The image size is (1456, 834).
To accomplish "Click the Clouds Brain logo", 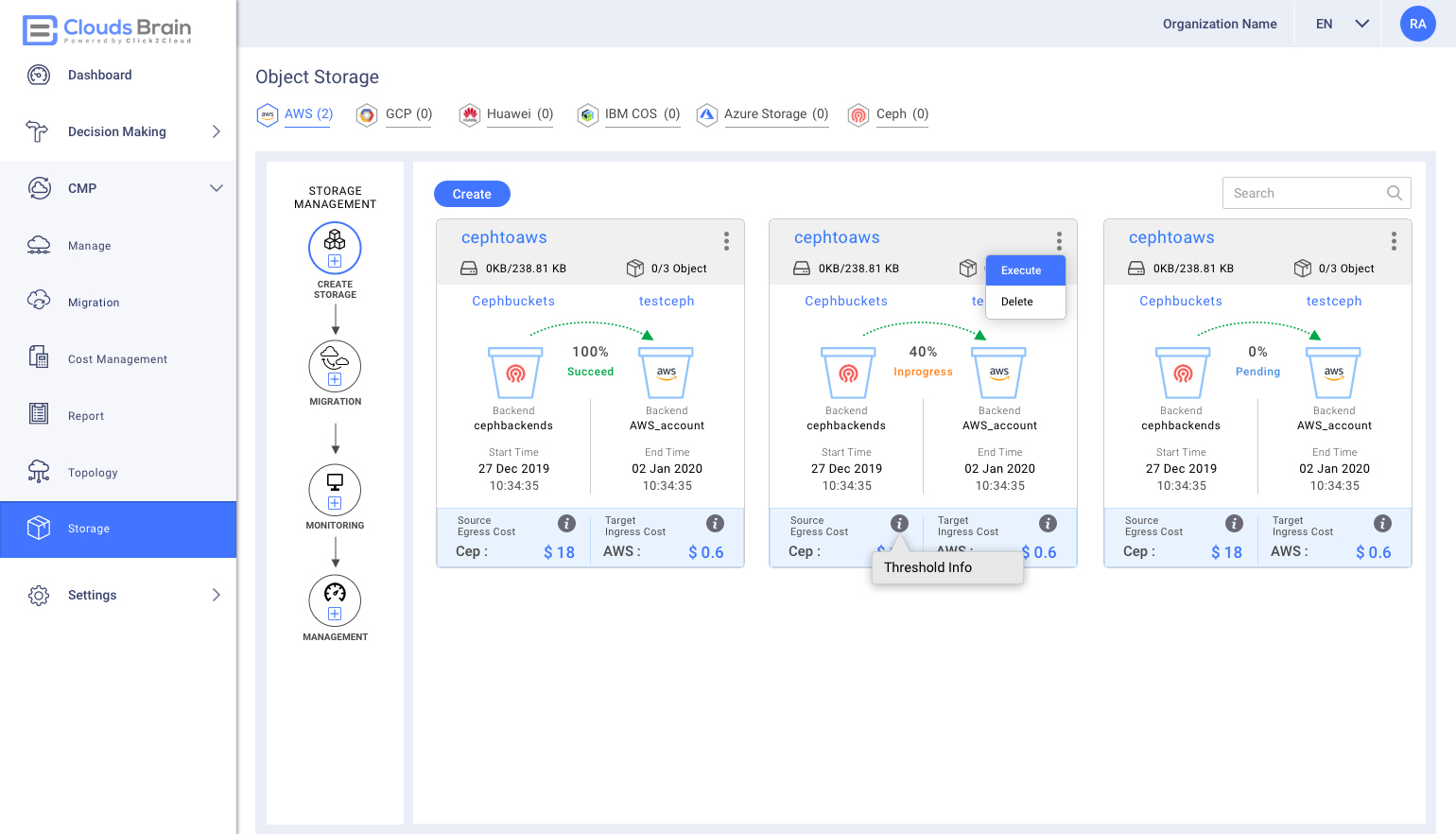I will (107, 29).
